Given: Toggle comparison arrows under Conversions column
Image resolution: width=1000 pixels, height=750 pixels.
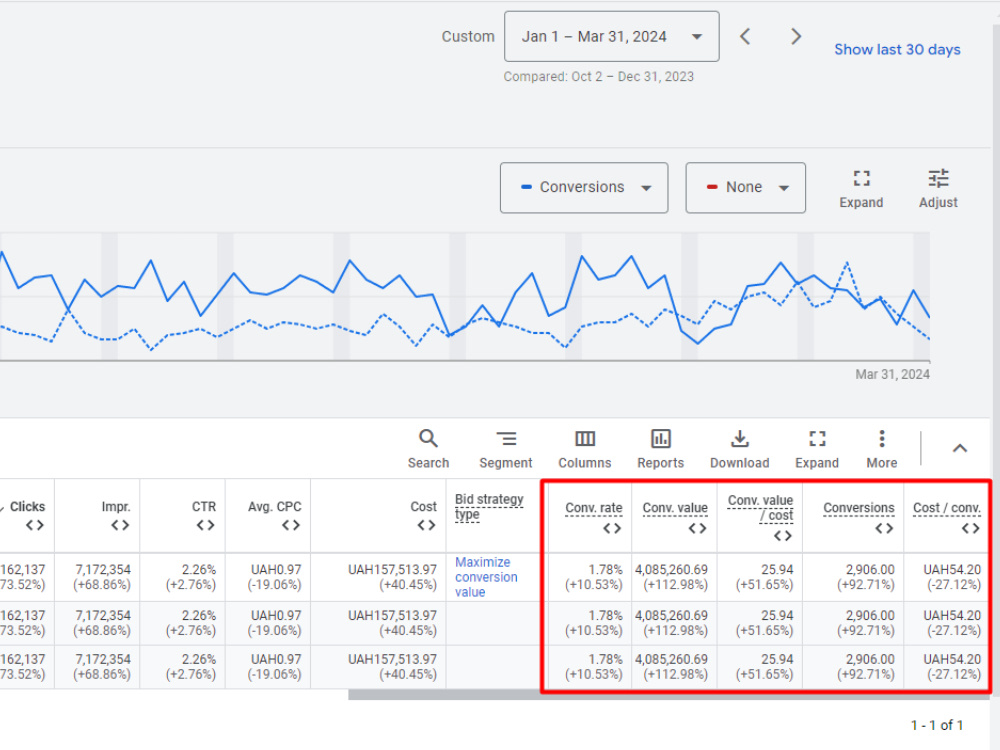Looking at the screenshot, I should click(884, 528).
